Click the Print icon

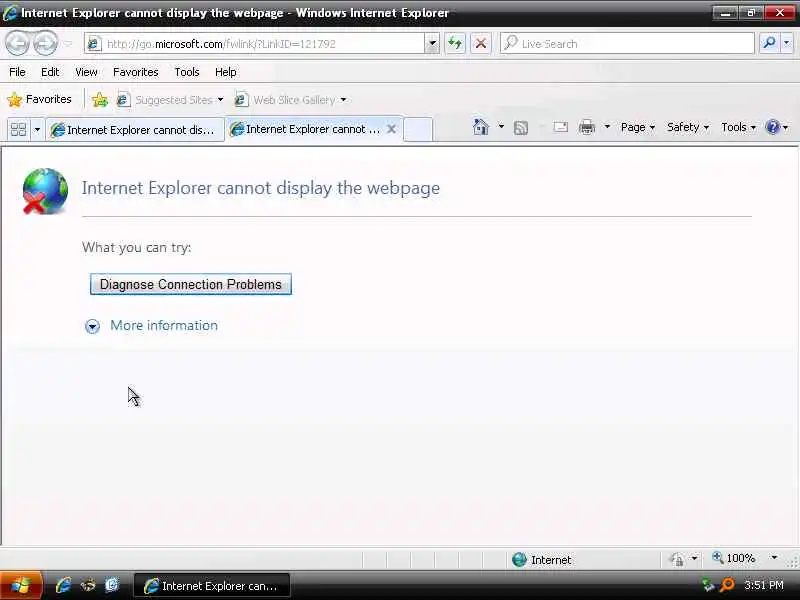(587, 127)
